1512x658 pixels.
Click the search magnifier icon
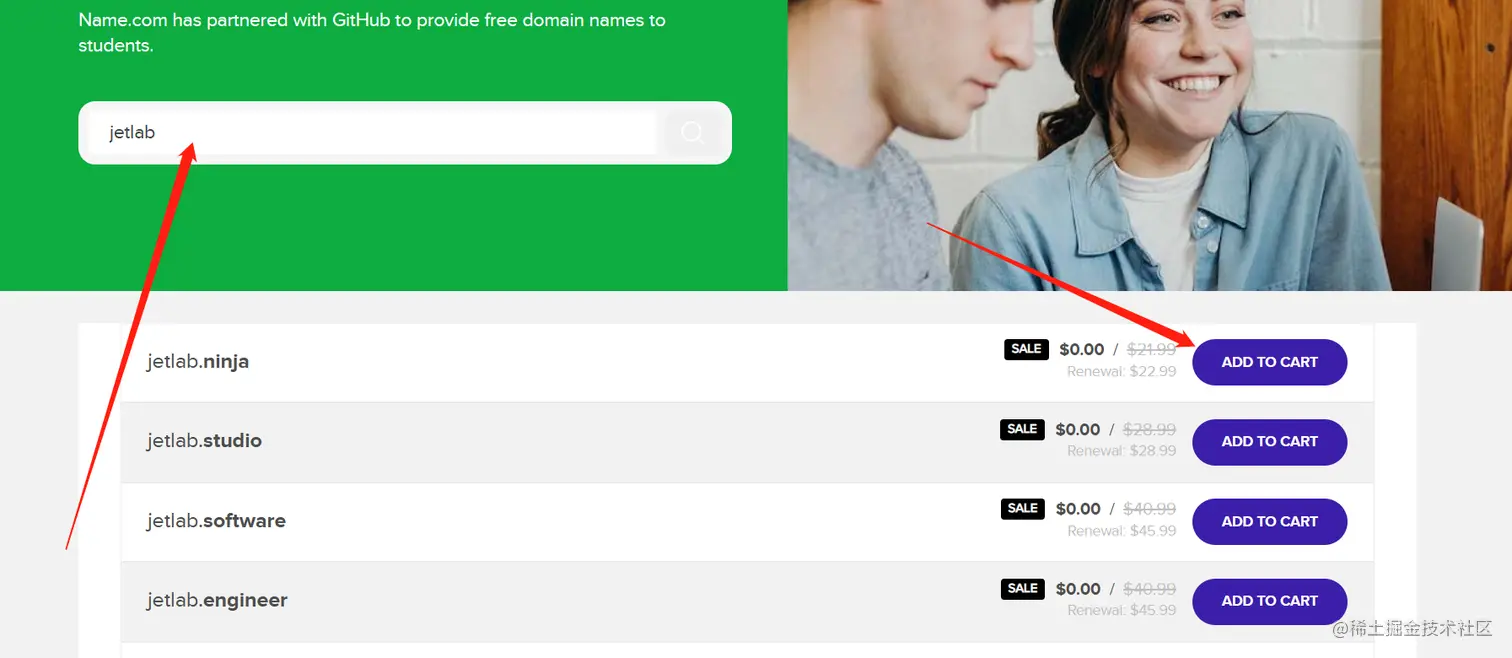692,132
